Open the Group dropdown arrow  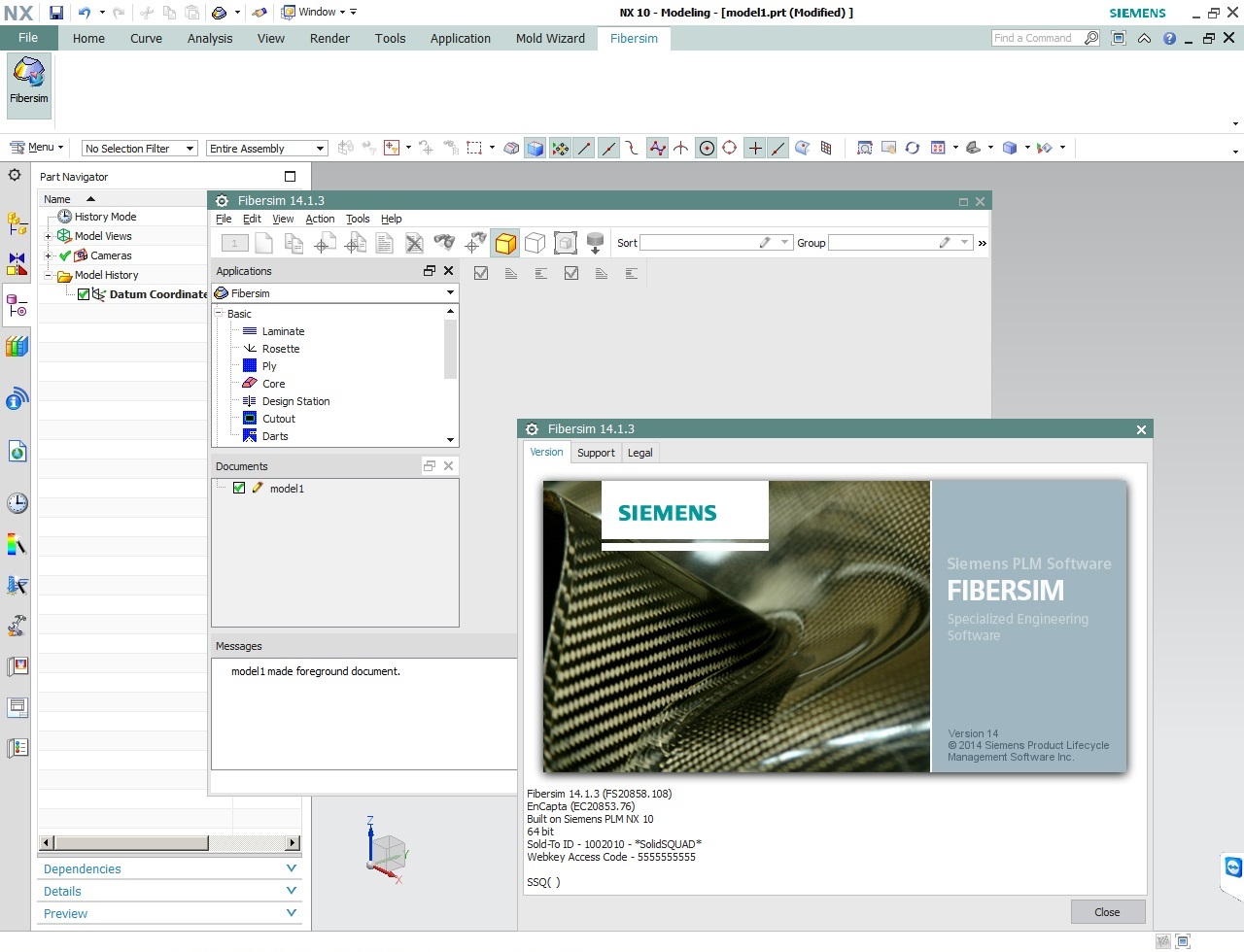tap(964, 243)
